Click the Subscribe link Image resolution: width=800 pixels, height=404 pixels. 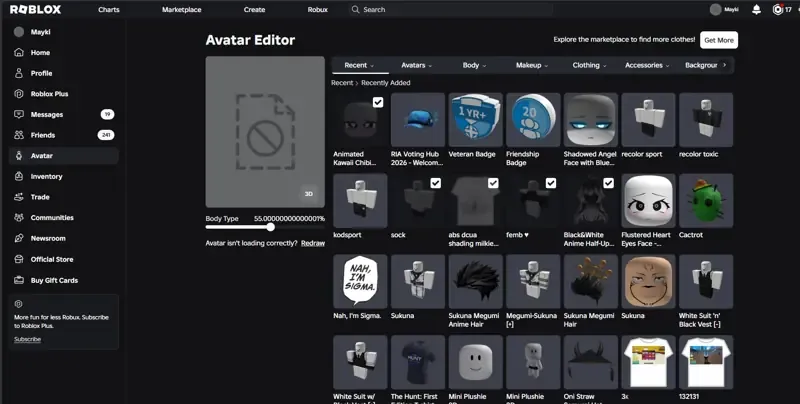tap(28, 339)
